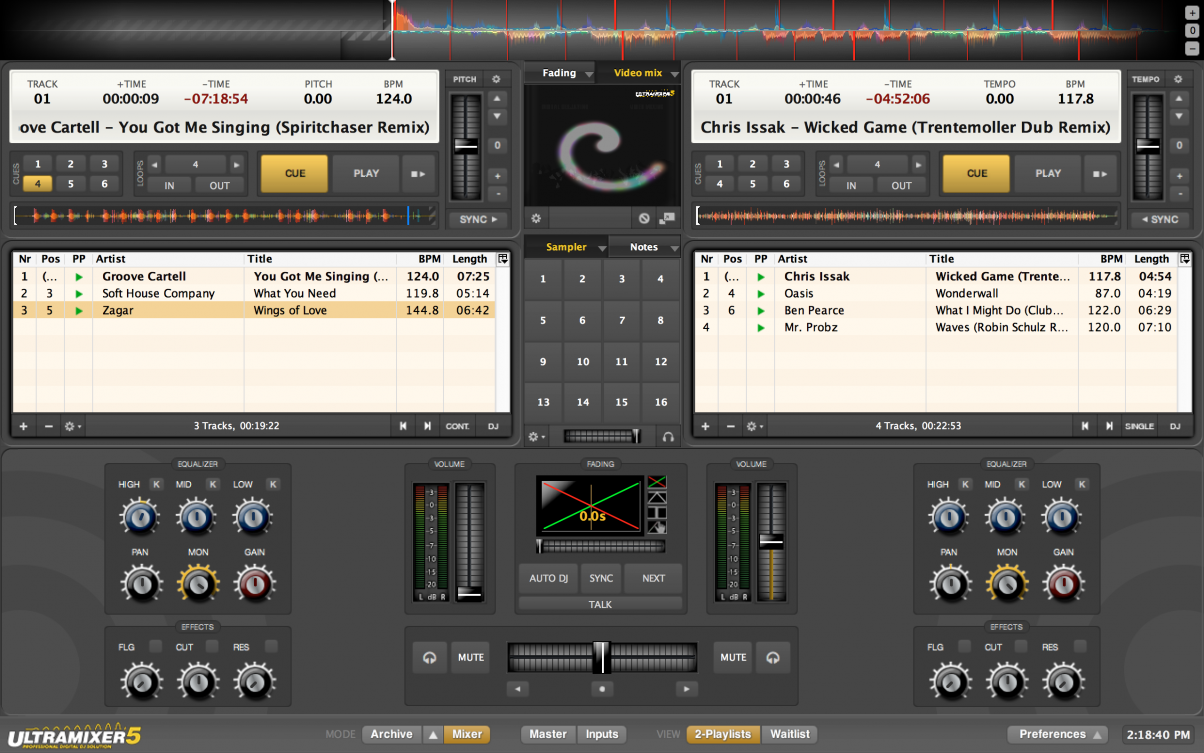Toggle kill switch for left LOW band
This screenshot has height=753, width=1204.
click(x=272, y=484)
